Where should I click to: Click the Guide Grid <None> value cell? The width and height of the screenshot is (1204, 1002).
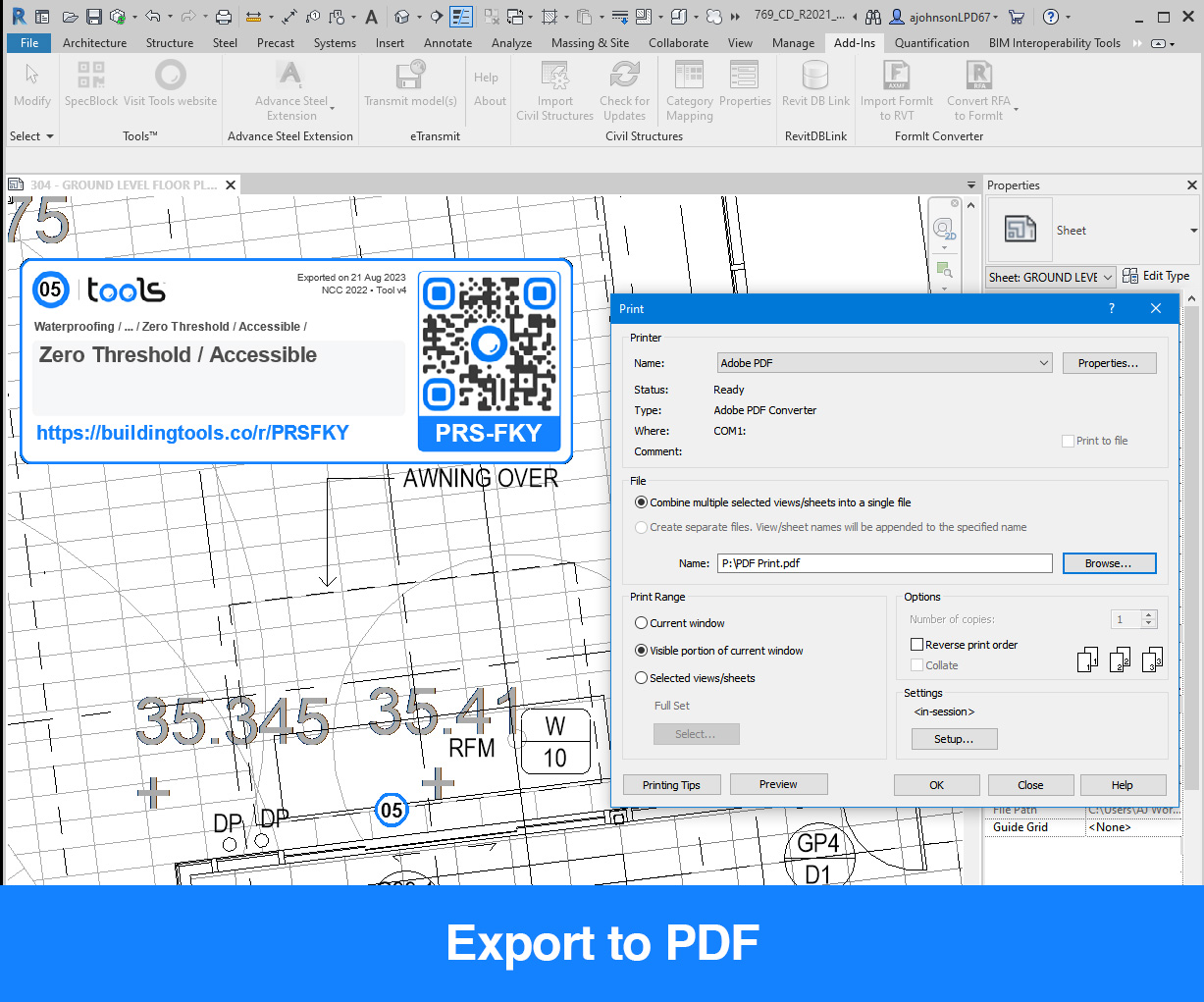point(1133,827)
